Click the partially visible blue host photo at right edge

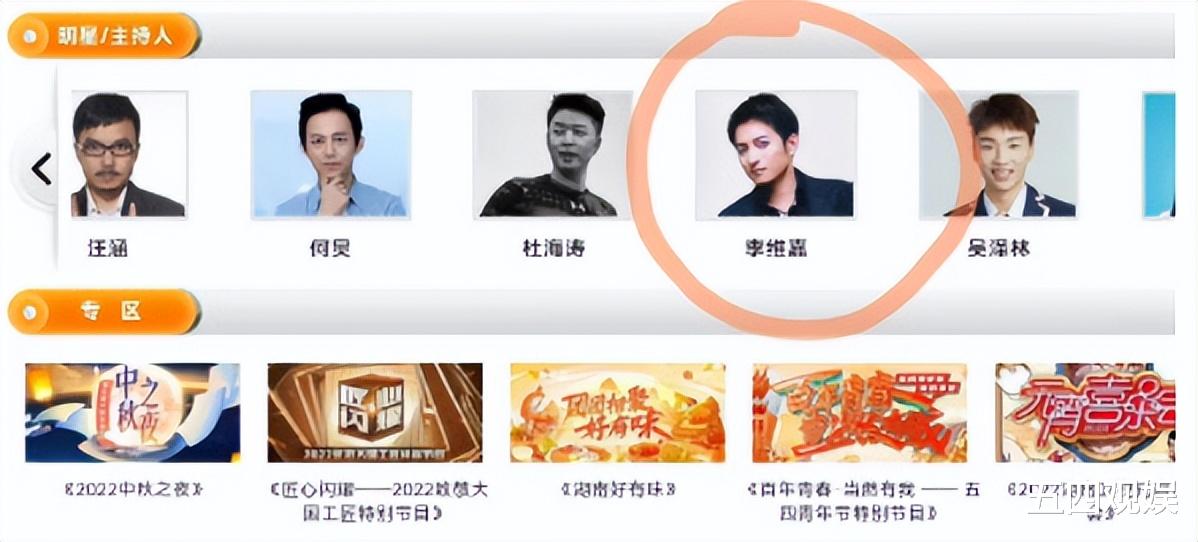[x=1158, y=154]
